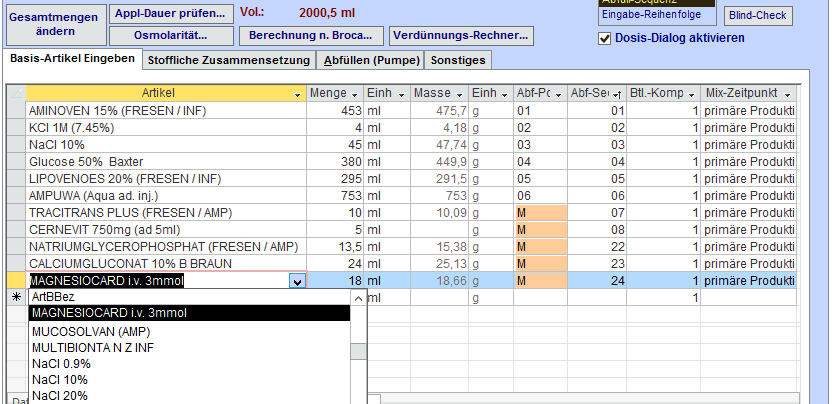The width and height of the screenshot is (833, 404).
Task: Click Menge value 453 for AMINOVEN
Action: (x=335, y=111)
